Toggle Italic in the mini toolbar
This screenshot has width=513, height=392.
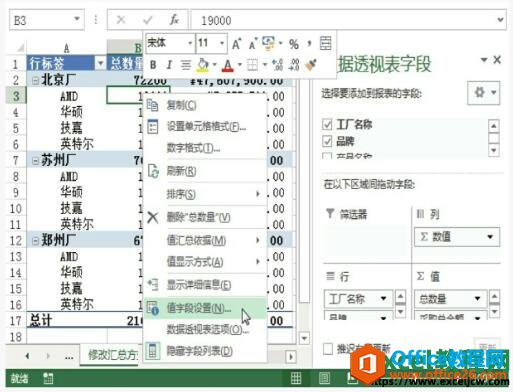click(169, 65)
